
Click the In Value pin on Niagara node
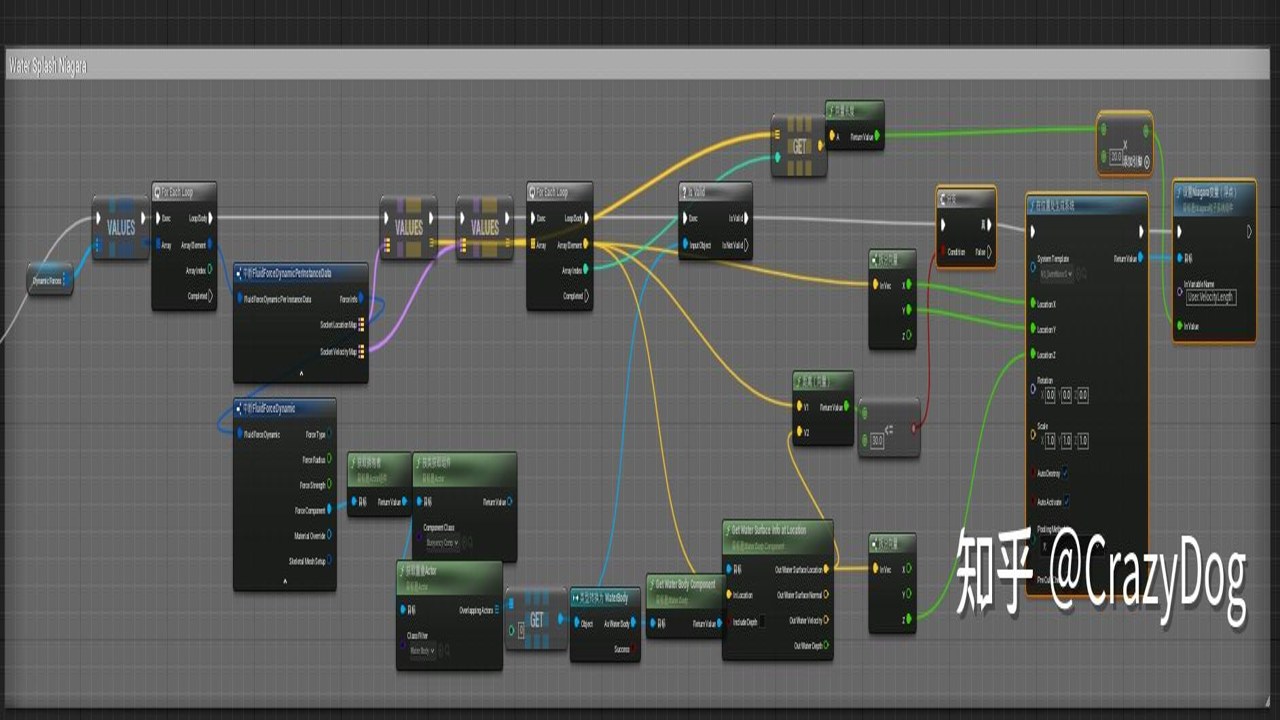(1179, 325)
